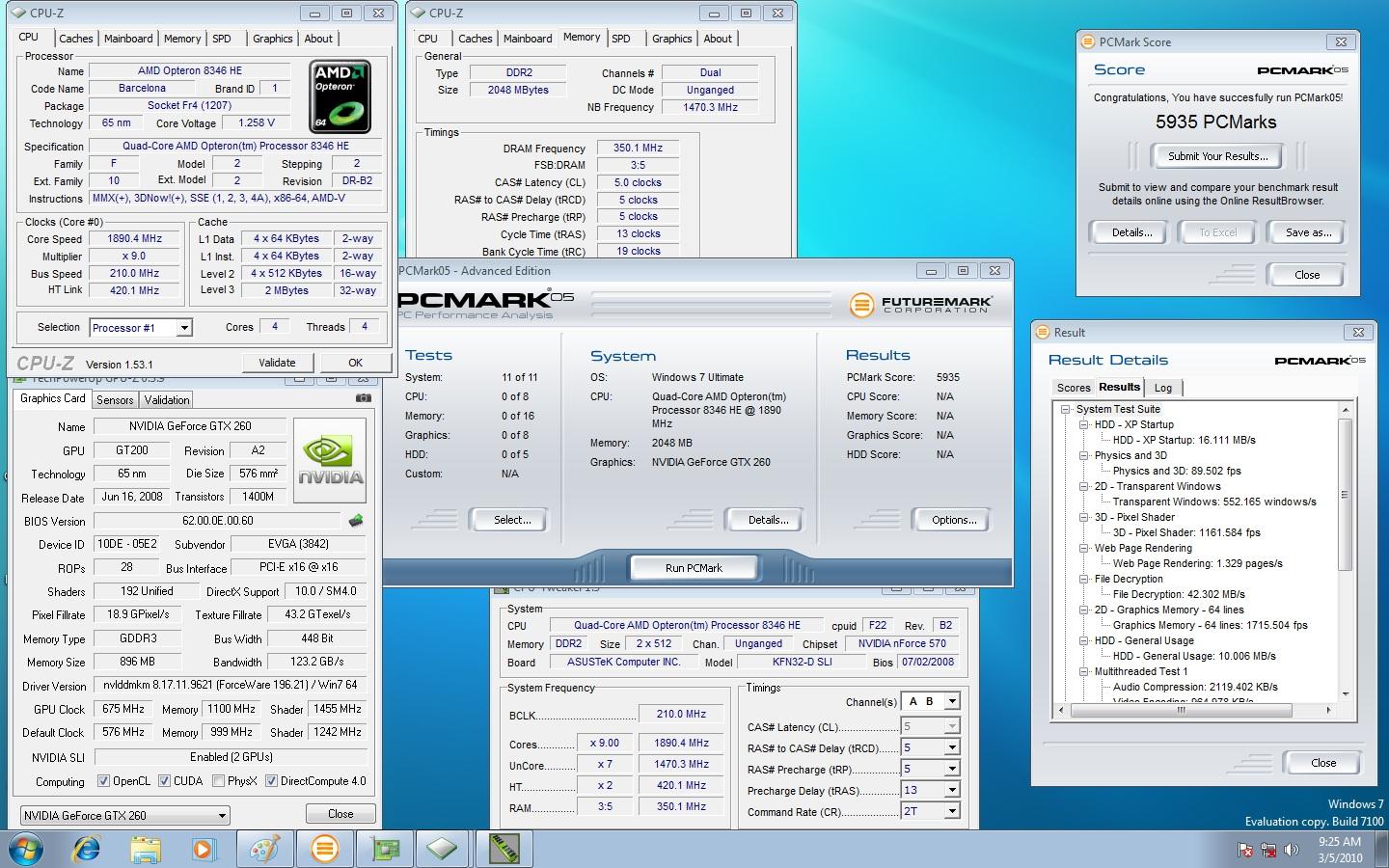Collapse the Web Page Rendering node
This screenshot has width=1389, height=868.
click(1083, 548)
